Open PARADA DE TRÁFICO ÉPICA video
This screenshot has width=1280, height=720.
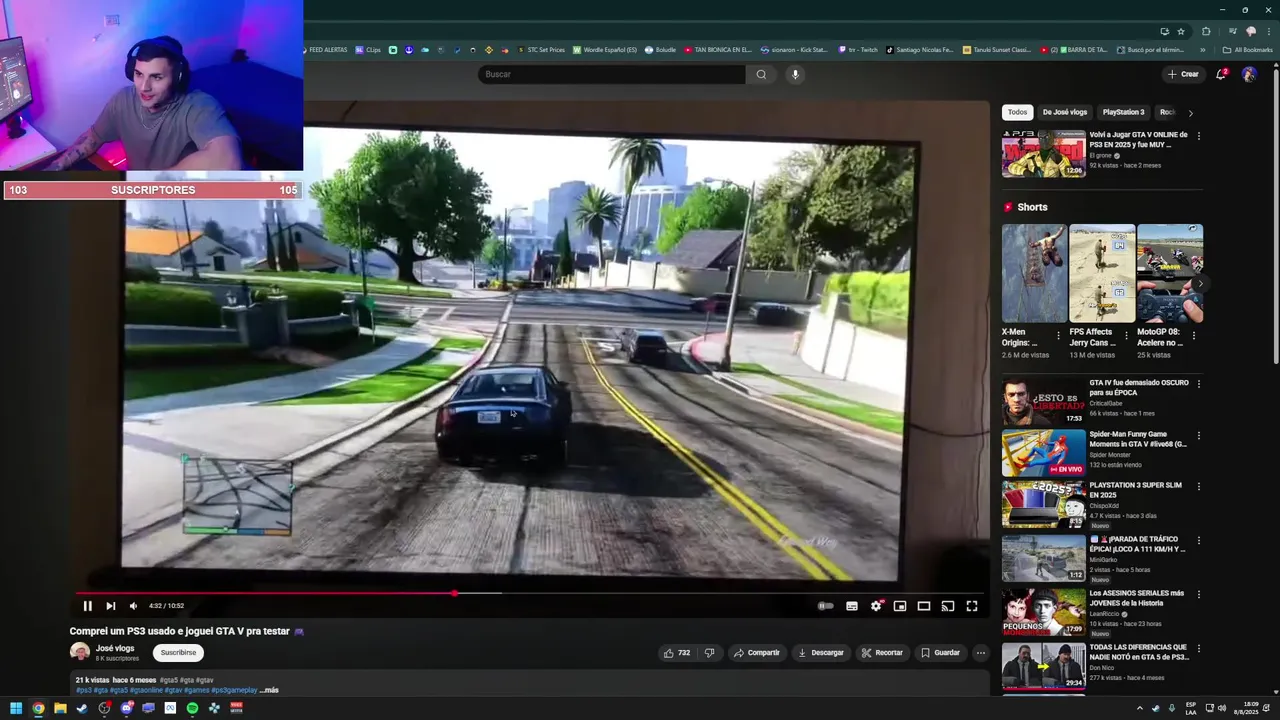1043,558
